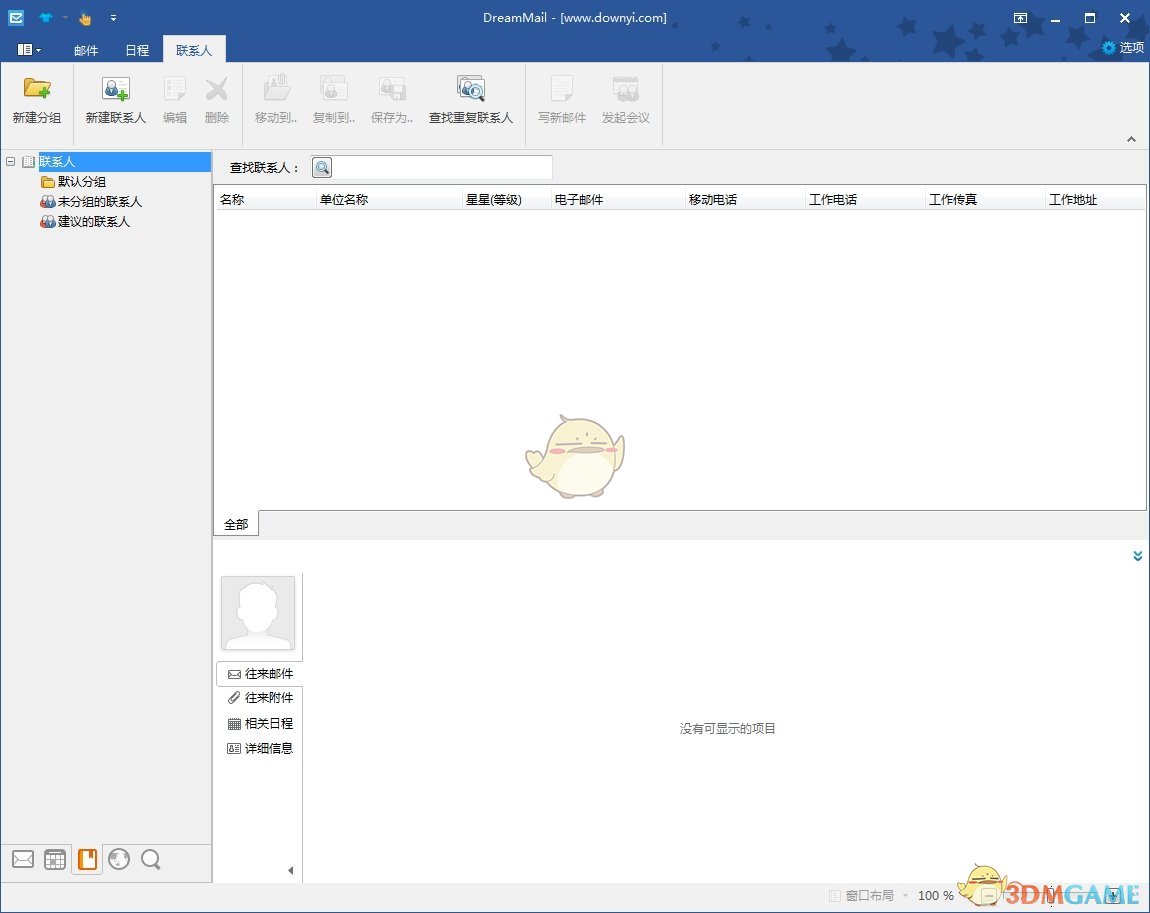Find duplicate contacts with 查找重复联系人
Viewport: 1150px width, 913px height.
pyautogui.click(x=471, y=100)
